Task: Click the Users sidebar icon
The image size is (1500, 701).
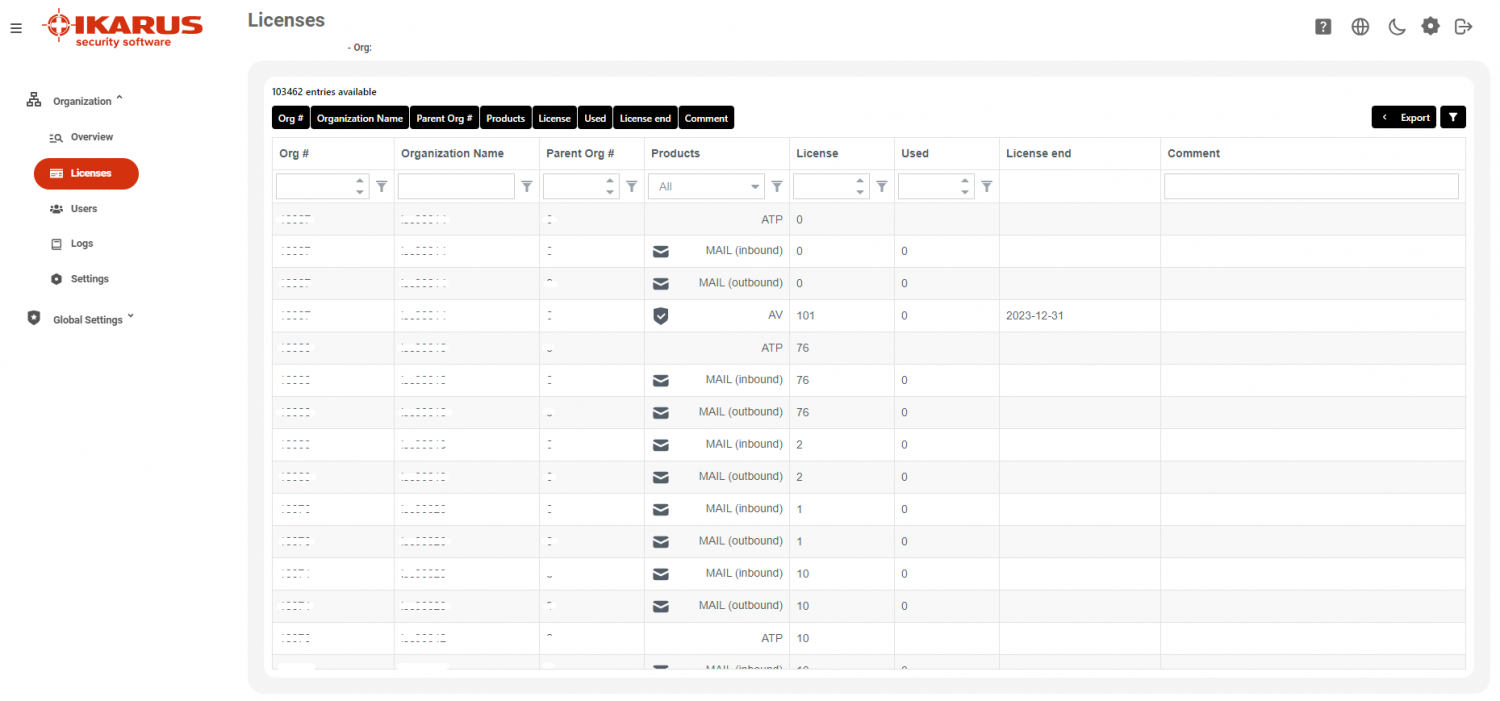Action: (x=55, y=208)
